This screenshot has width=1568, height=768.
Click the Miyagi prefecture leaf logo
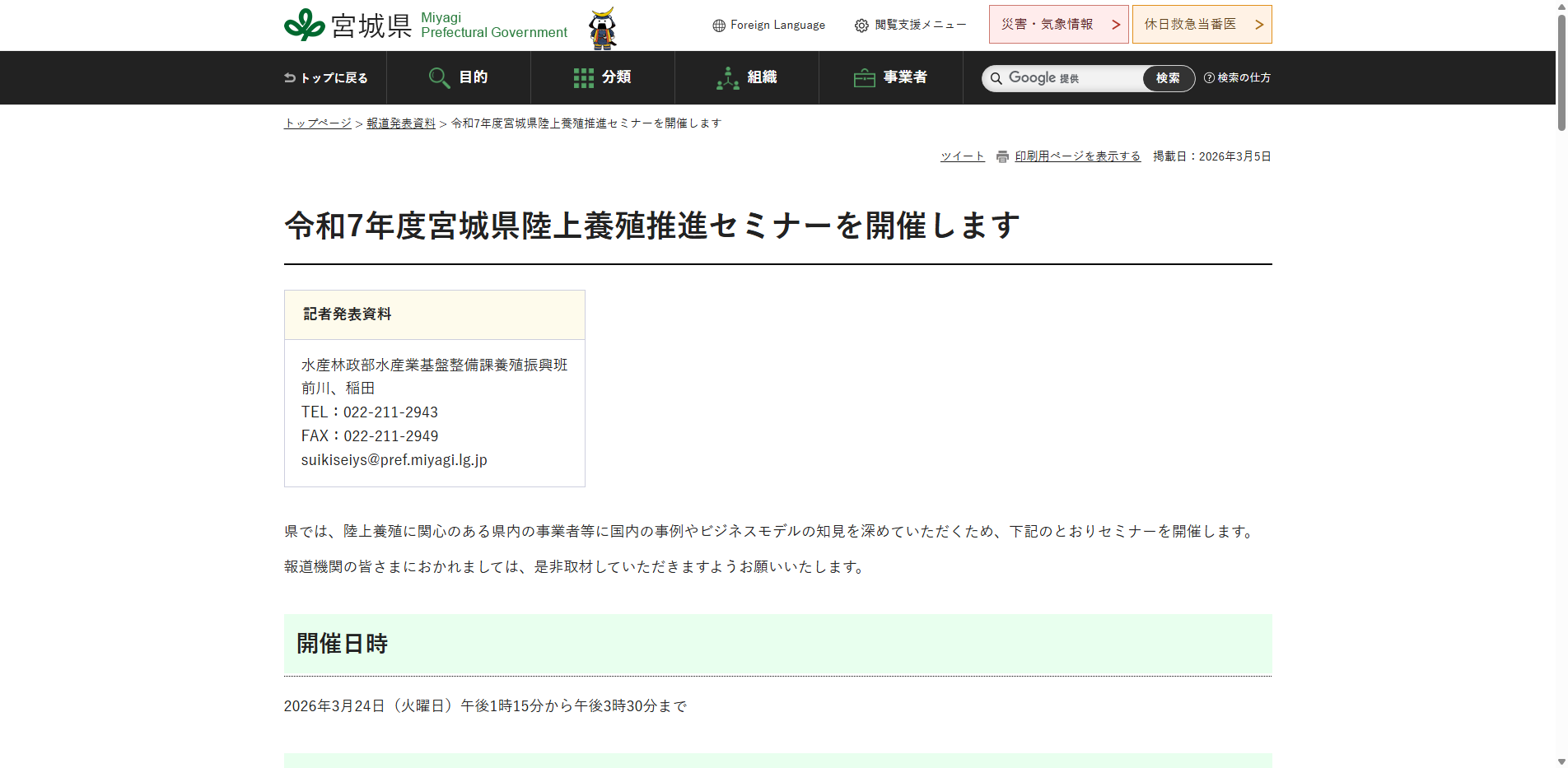point(305,24)
